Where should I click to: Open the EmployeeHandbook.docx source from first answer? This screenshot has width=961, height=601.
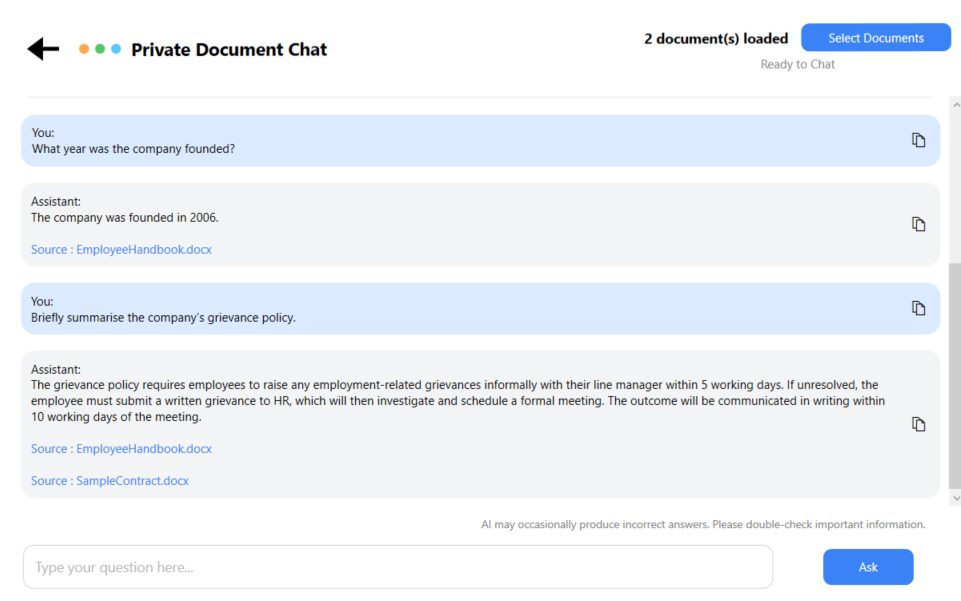pyautogui.click(x=121, y=249)
